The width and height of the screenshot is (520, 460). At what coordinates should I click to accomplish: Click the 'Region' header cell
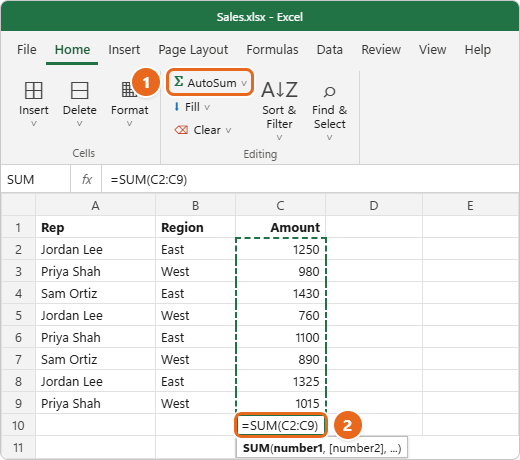pyautogui.click(x=195, y=227)
